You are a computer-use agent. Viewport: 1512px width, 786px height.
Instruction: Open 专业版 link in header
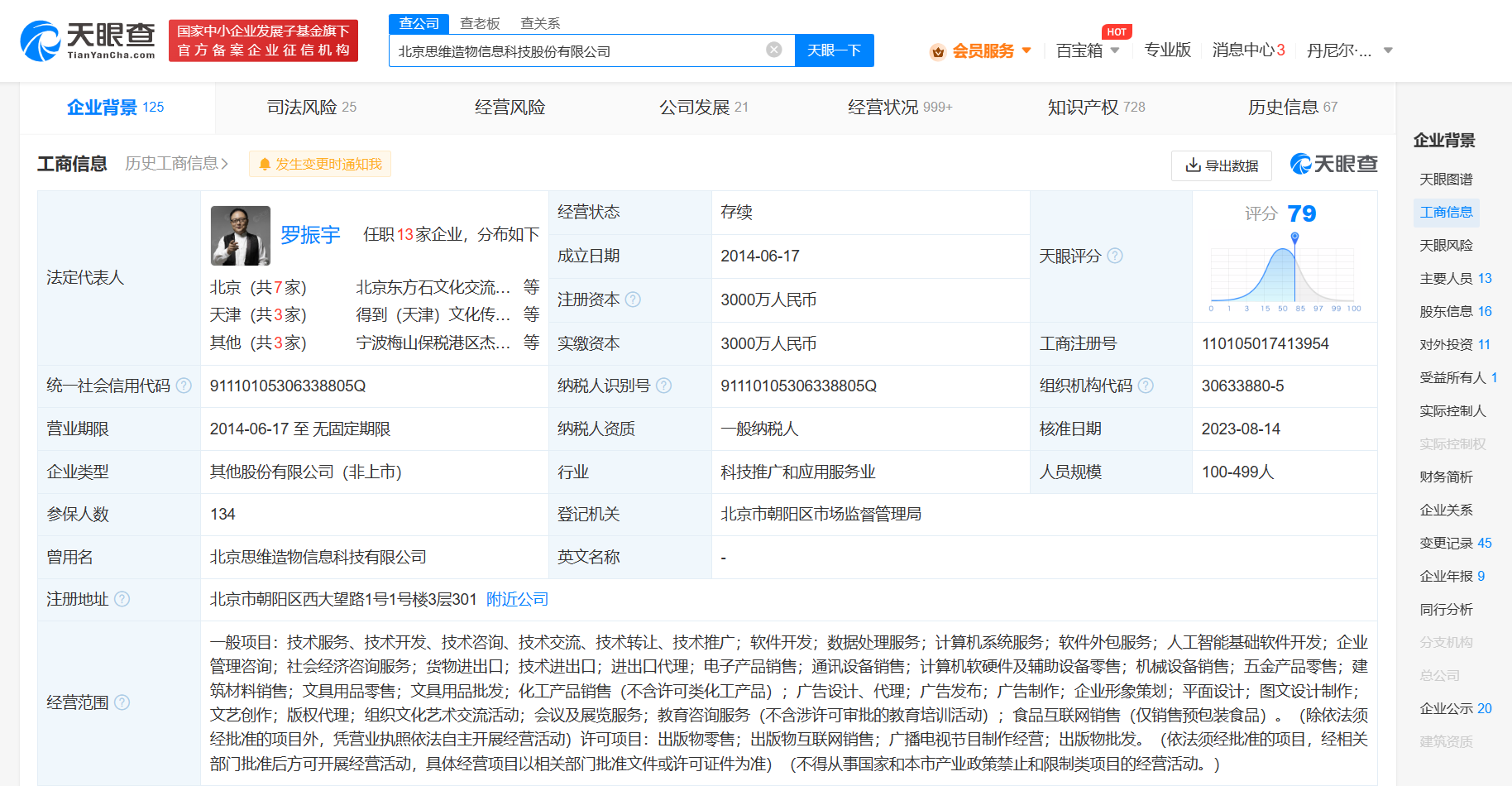pos(1167,50)
